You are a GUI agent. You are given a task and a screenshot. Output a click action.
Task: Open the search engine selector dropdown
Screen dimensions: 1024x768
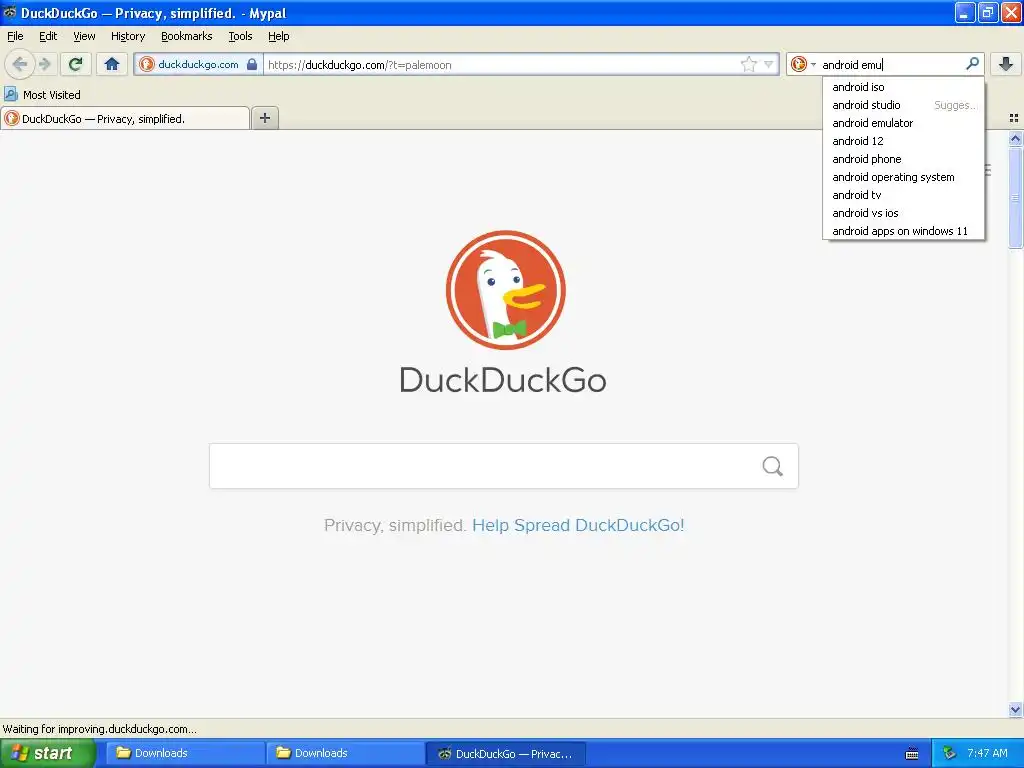click(x=803, y=64)
